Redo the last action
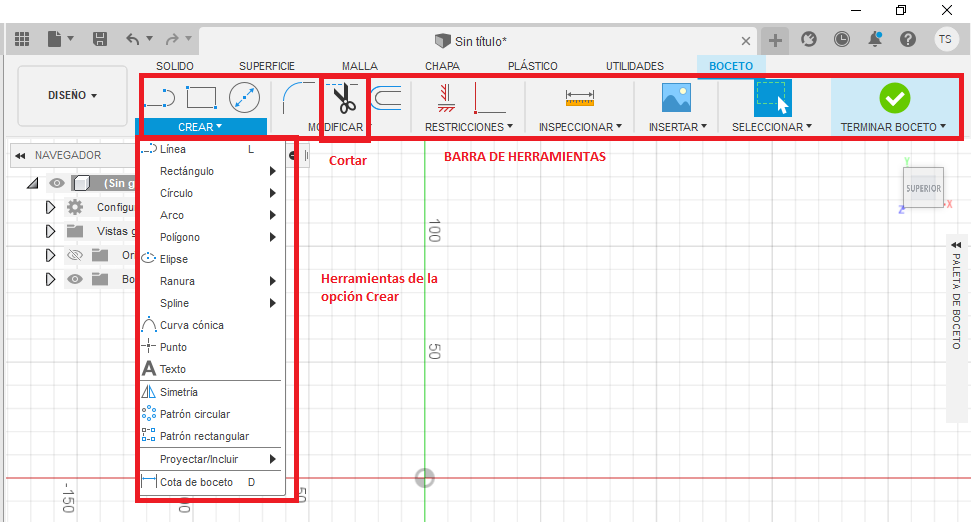 click(172, 40)
